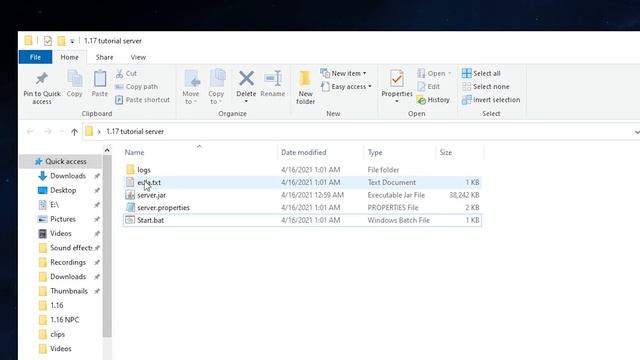
Task: Open pinned Downloads with blue arrow
Action: (62, 176)
